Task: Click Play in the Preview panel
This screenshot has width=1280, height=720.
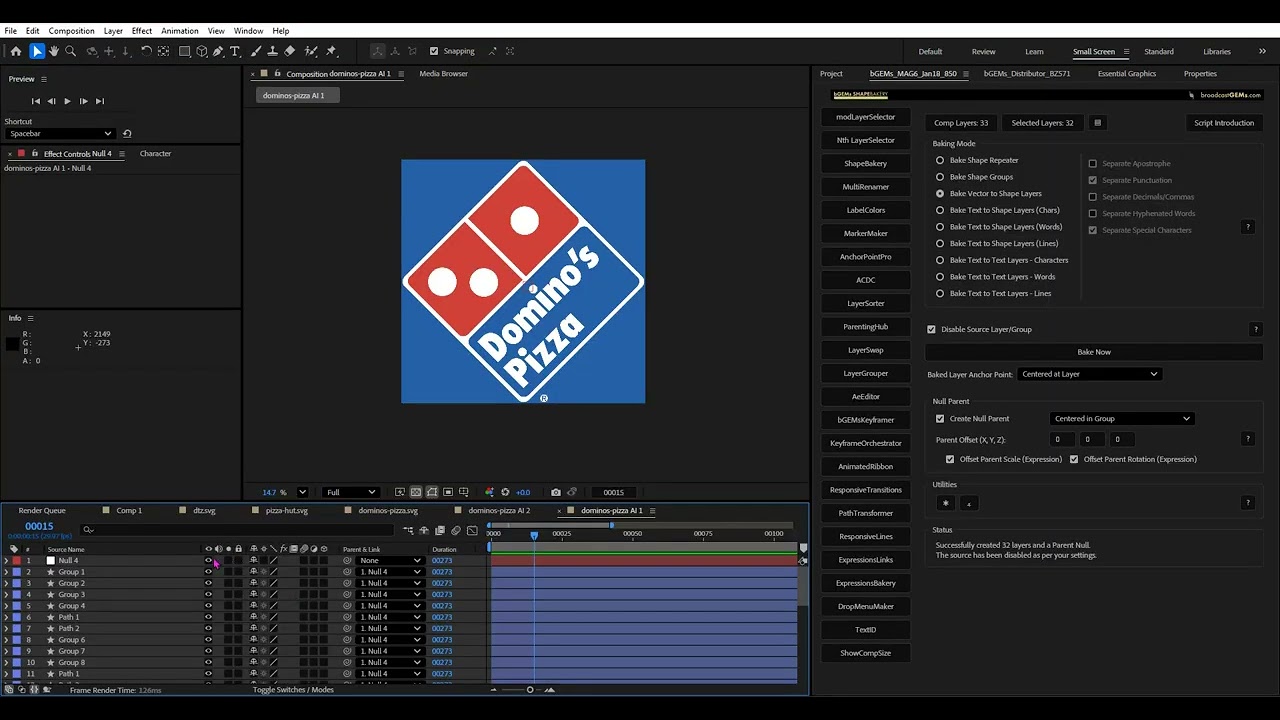Action: click(x=67, y=101)
